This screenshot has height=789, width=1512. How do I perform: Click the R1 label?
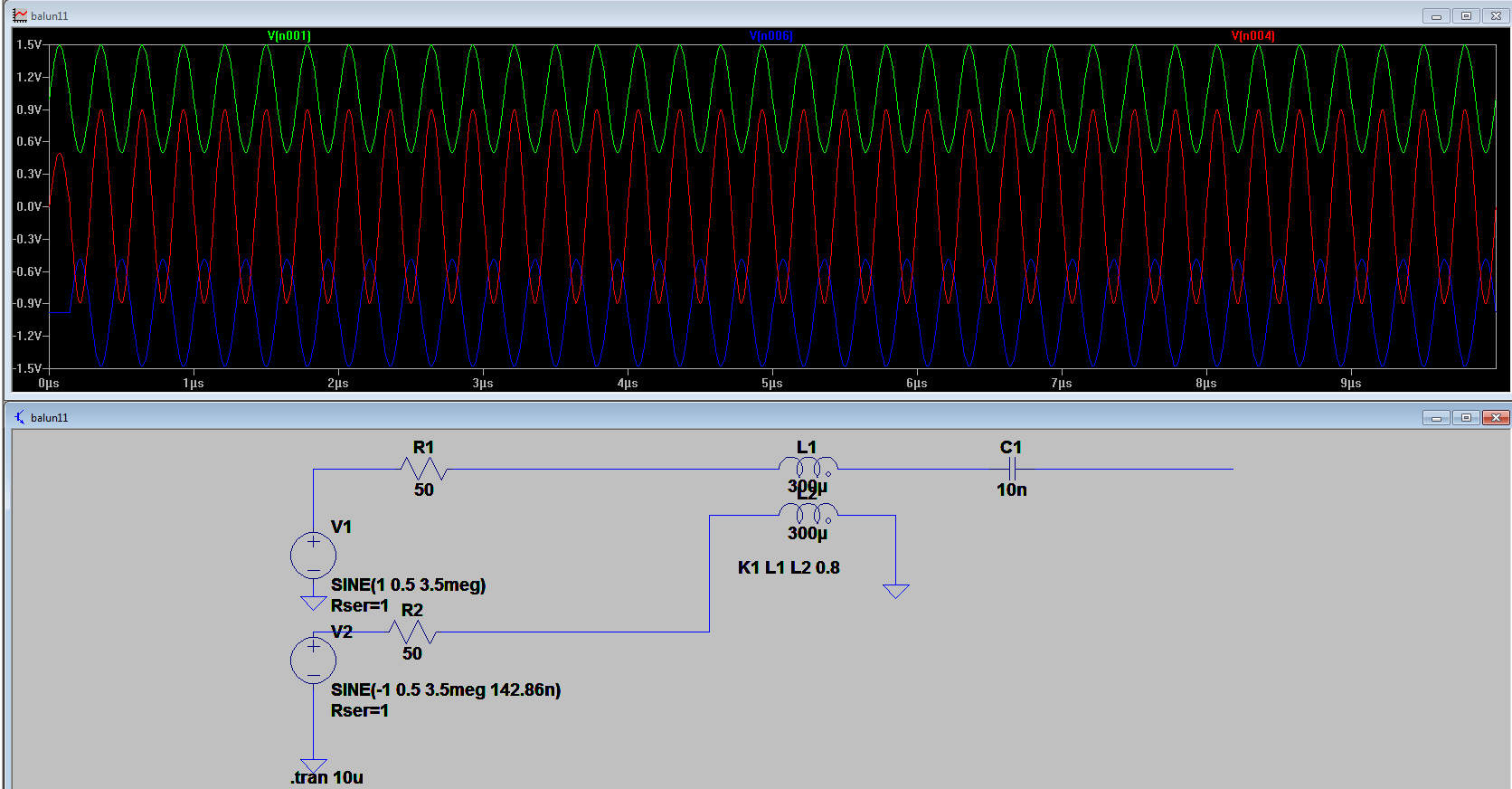423,447
